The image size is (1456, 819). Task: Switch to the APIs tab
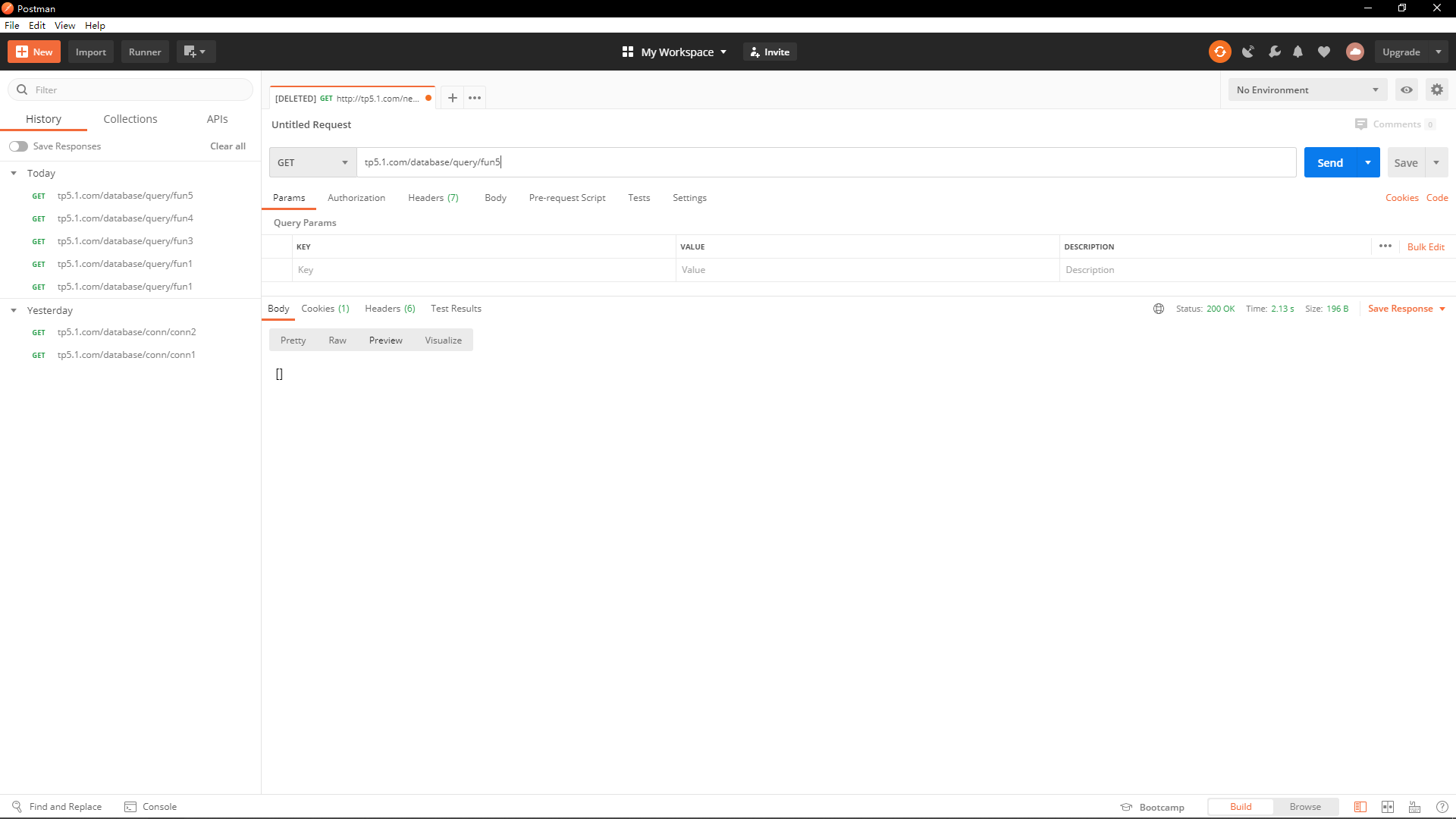[218, 119]
